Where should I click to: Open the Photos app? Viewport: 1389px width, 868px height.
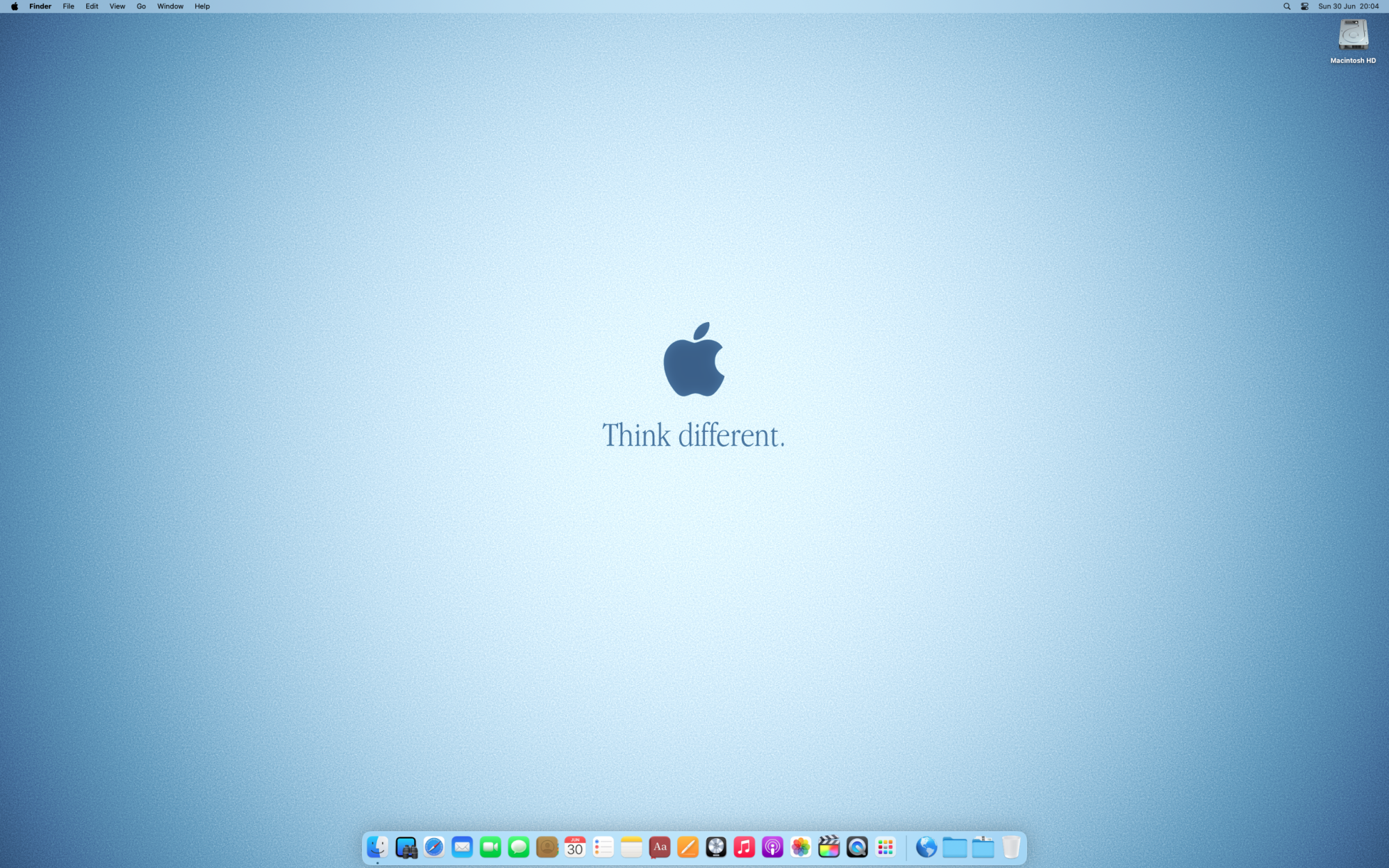(x=801, y=847)
